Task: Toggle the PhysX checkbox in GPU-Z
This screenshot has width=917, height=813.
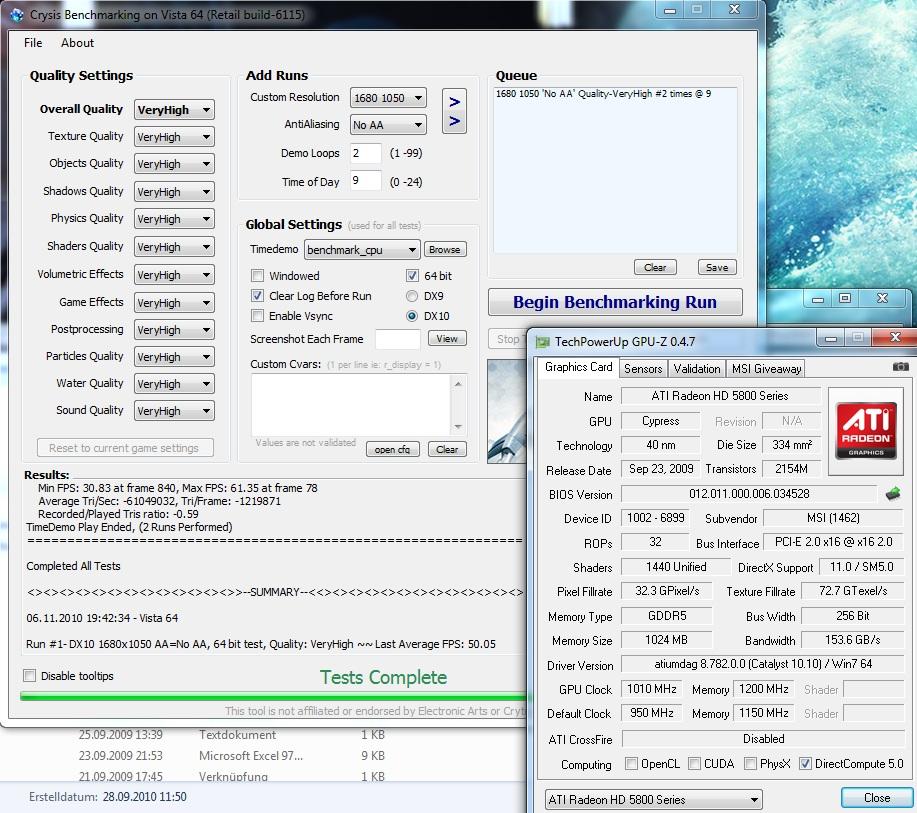Action: [750, 763]
